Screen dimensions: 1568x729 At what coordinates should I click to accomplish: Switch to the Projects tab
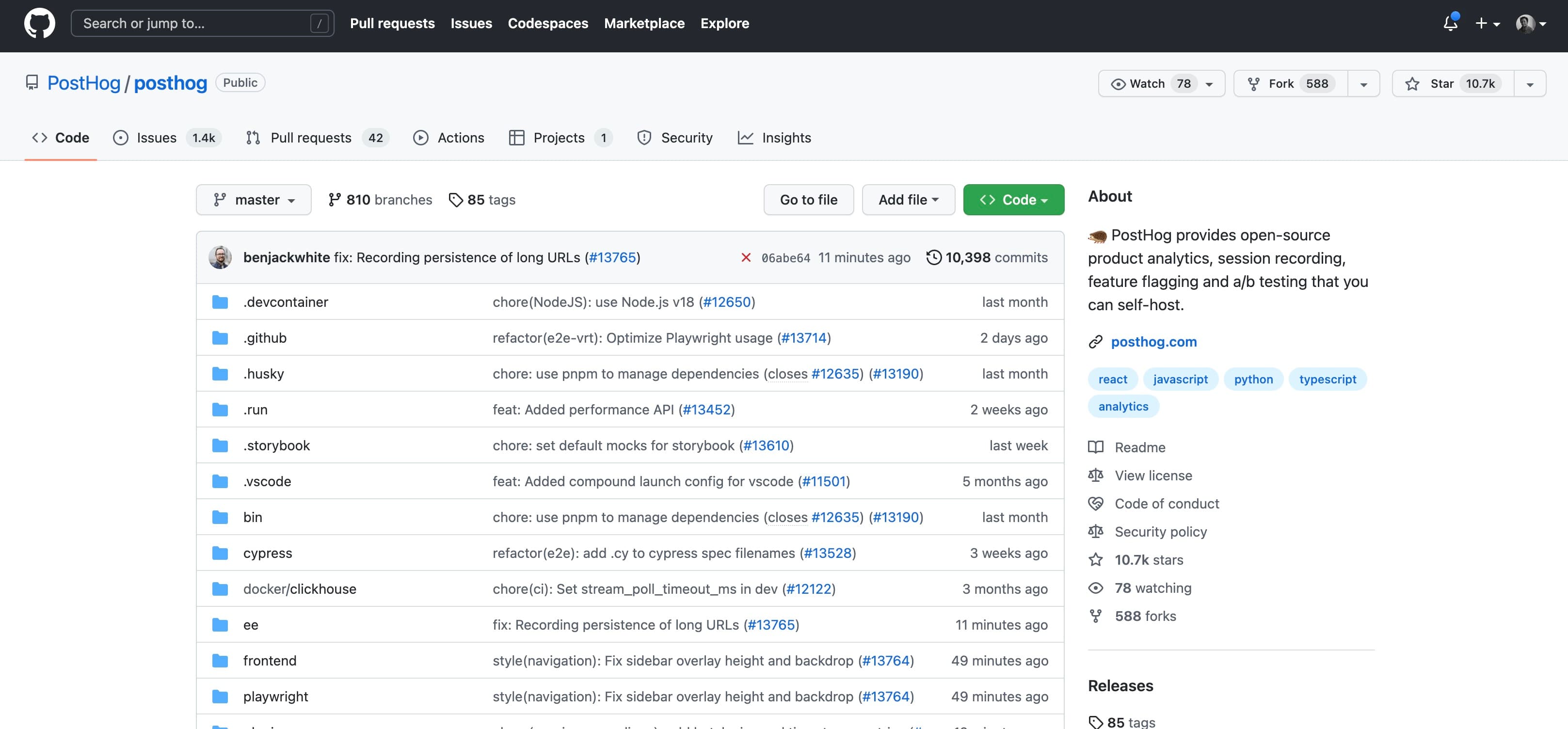pos(560,138)
